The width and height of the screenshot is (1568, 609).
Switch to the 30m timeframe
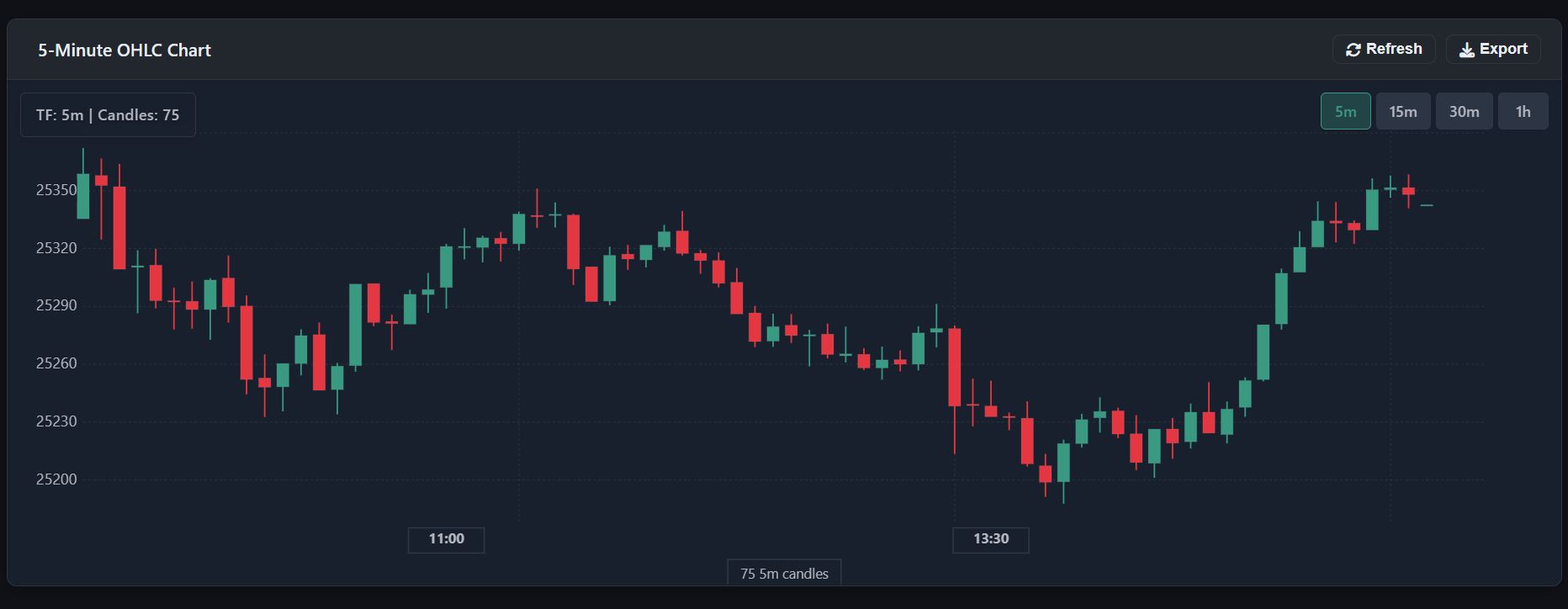(x=1464, y=111)
